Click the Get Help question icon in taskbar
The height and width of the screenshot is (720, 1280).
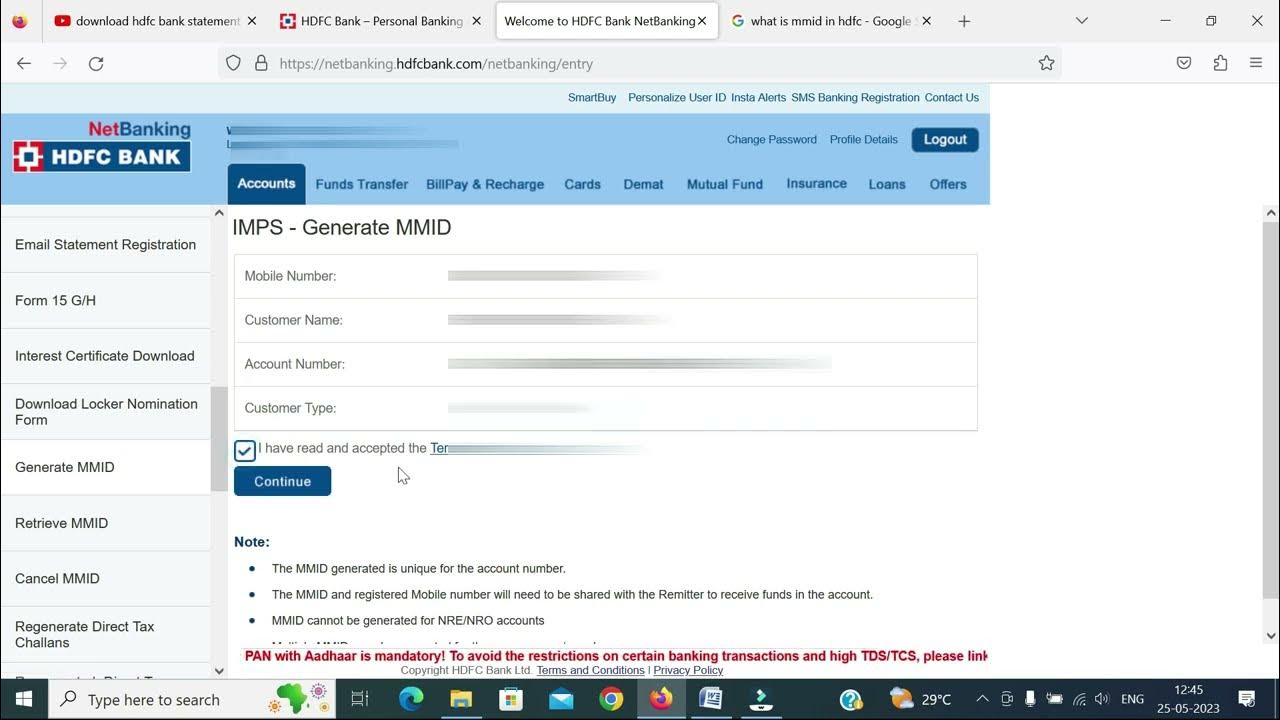coord(851,699)
